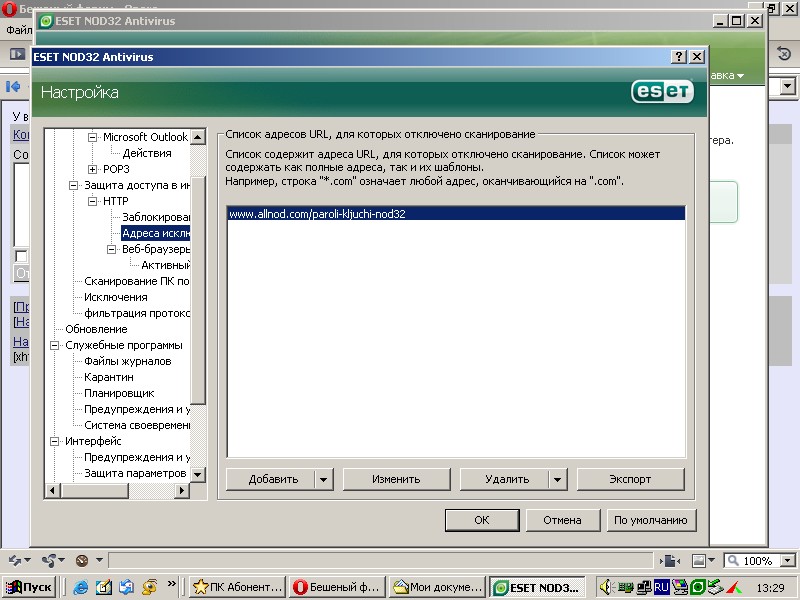The image size is (800, 600).
Task: Click the Изменить button
Action: [396, 479]
